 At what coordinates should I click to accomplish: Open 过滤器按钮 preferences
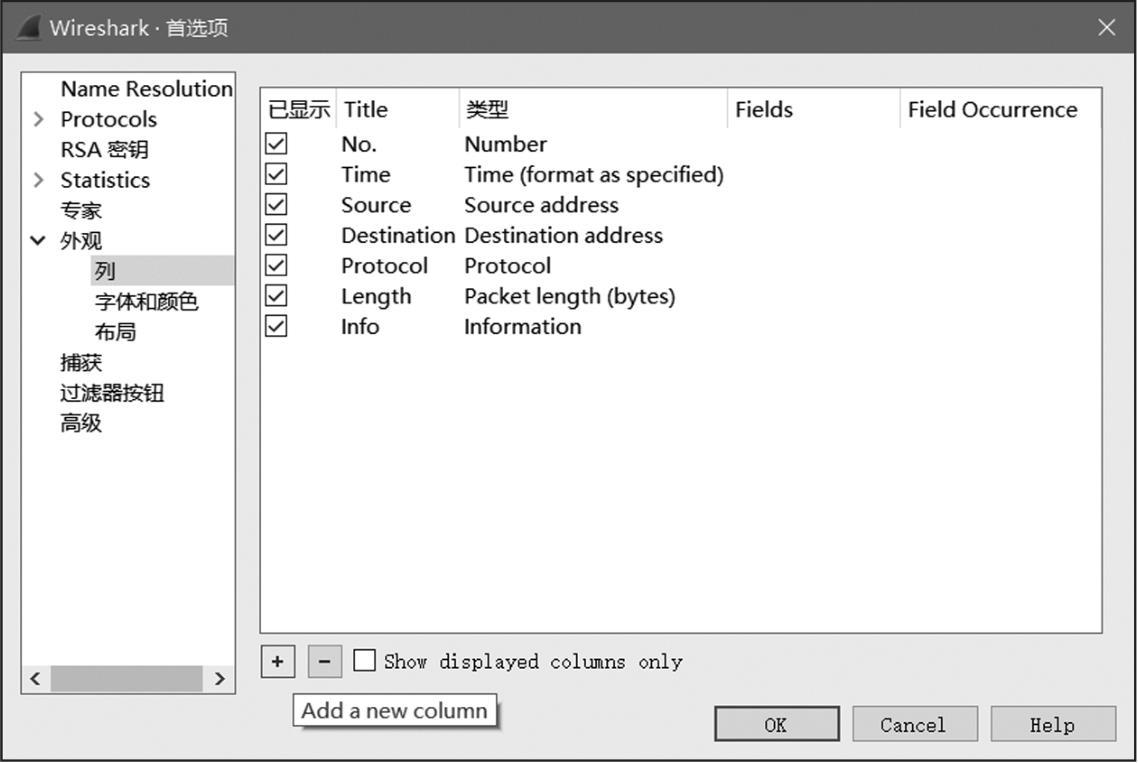(112, 393)
